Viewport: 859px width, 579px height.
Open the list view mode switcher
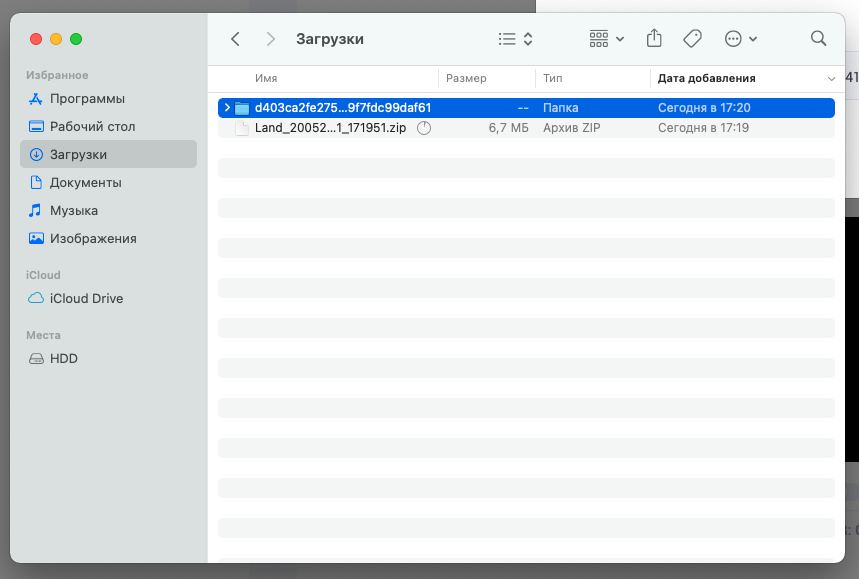(x=515, y=39)
